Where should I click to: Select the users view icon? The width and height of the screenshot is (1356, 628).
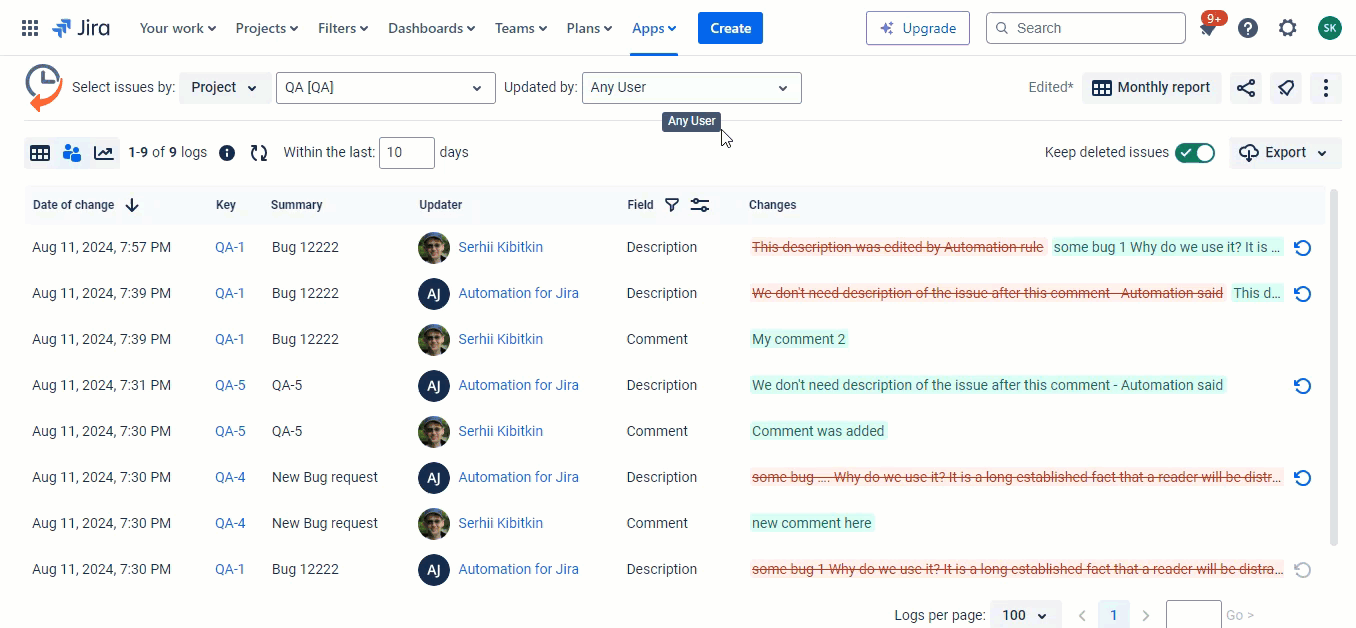coord(72,152)
